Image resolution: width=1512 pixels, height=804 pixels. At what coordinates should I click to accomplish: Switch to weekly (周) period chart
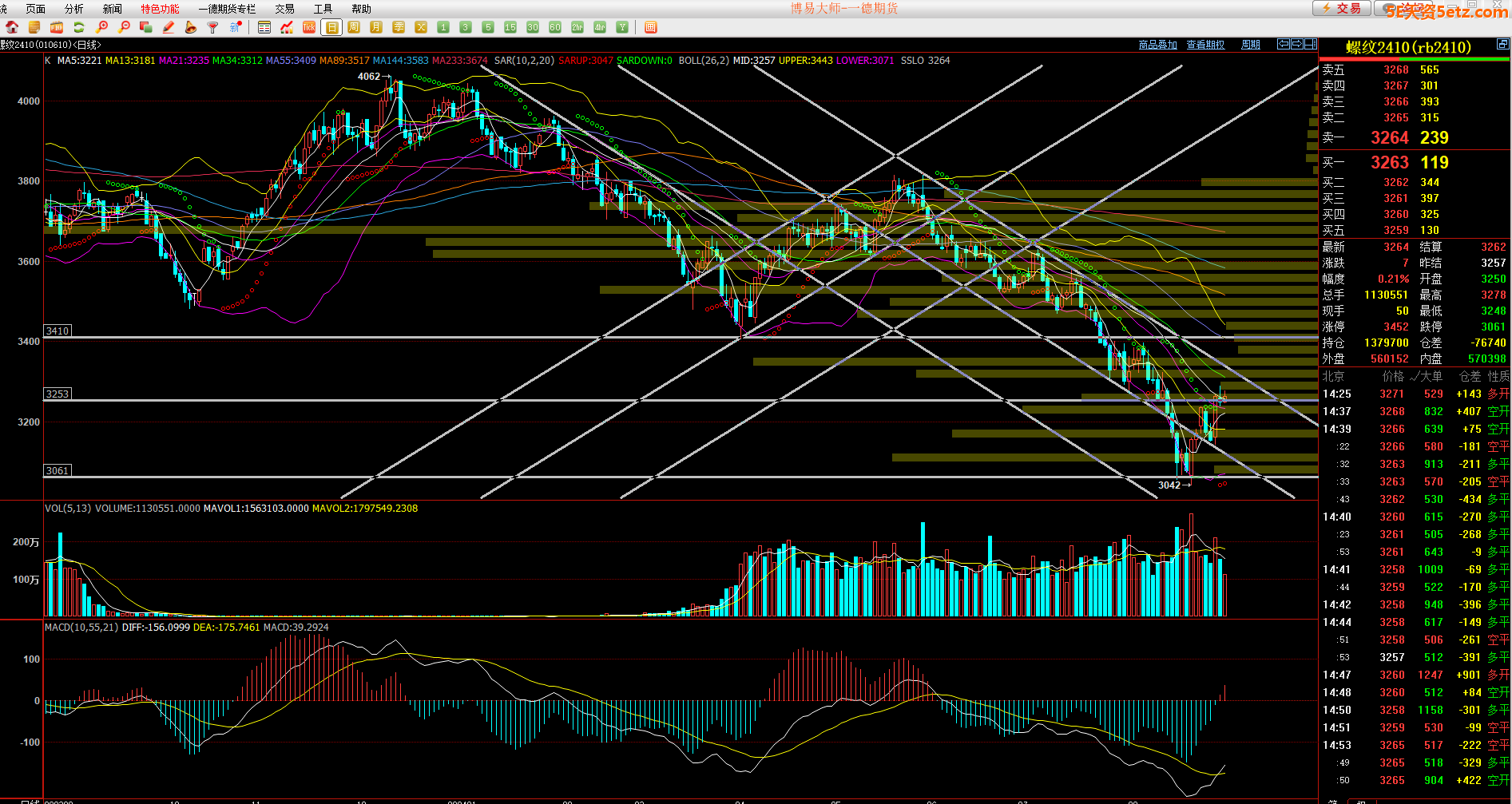pos(354,27)
